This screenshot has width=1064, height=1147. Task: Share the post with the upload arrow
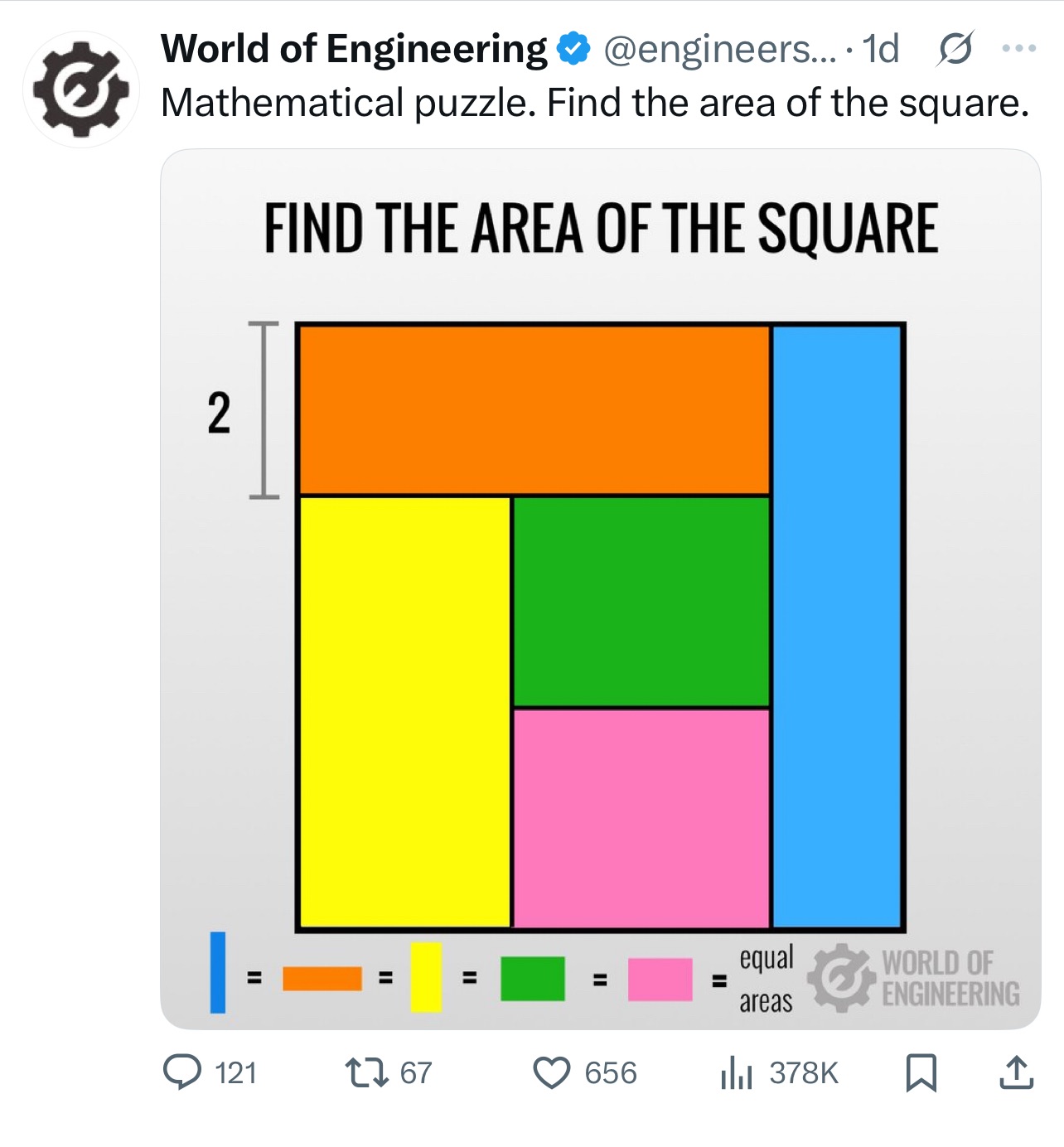(1017, 1072)
